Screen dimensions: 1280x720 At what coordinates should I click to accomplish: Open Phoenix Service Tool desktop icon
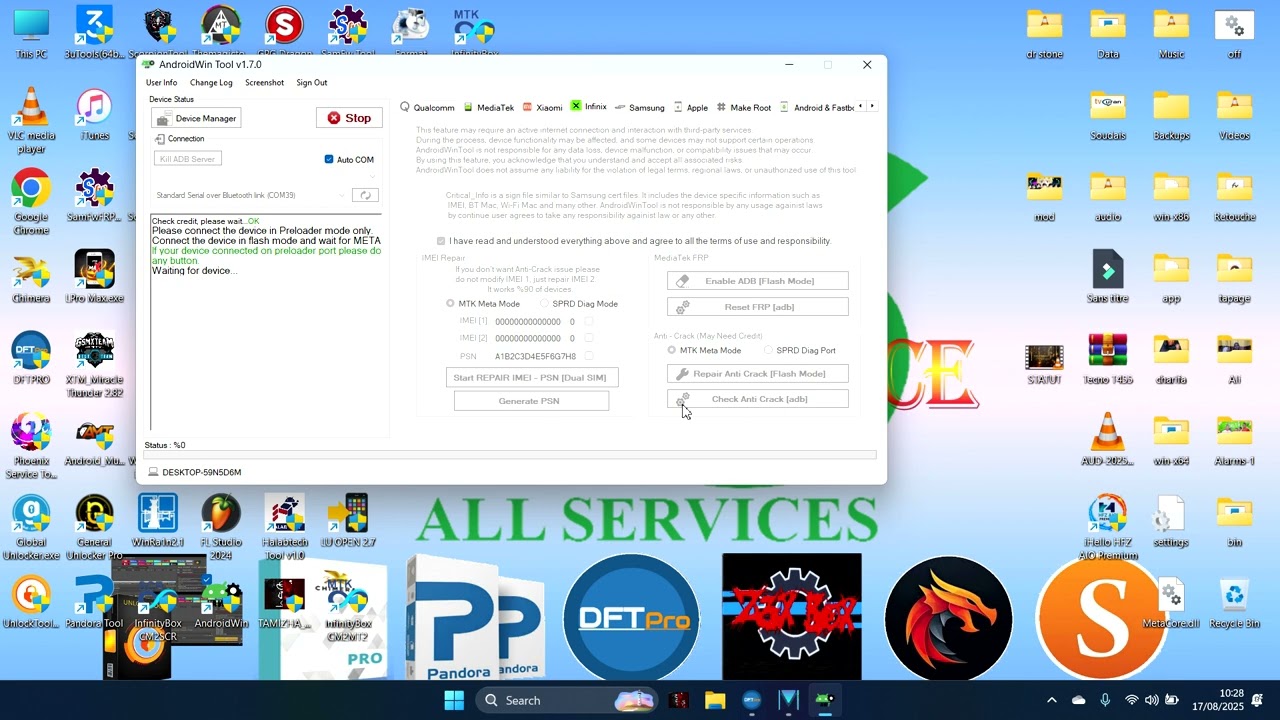coord(31,447)
